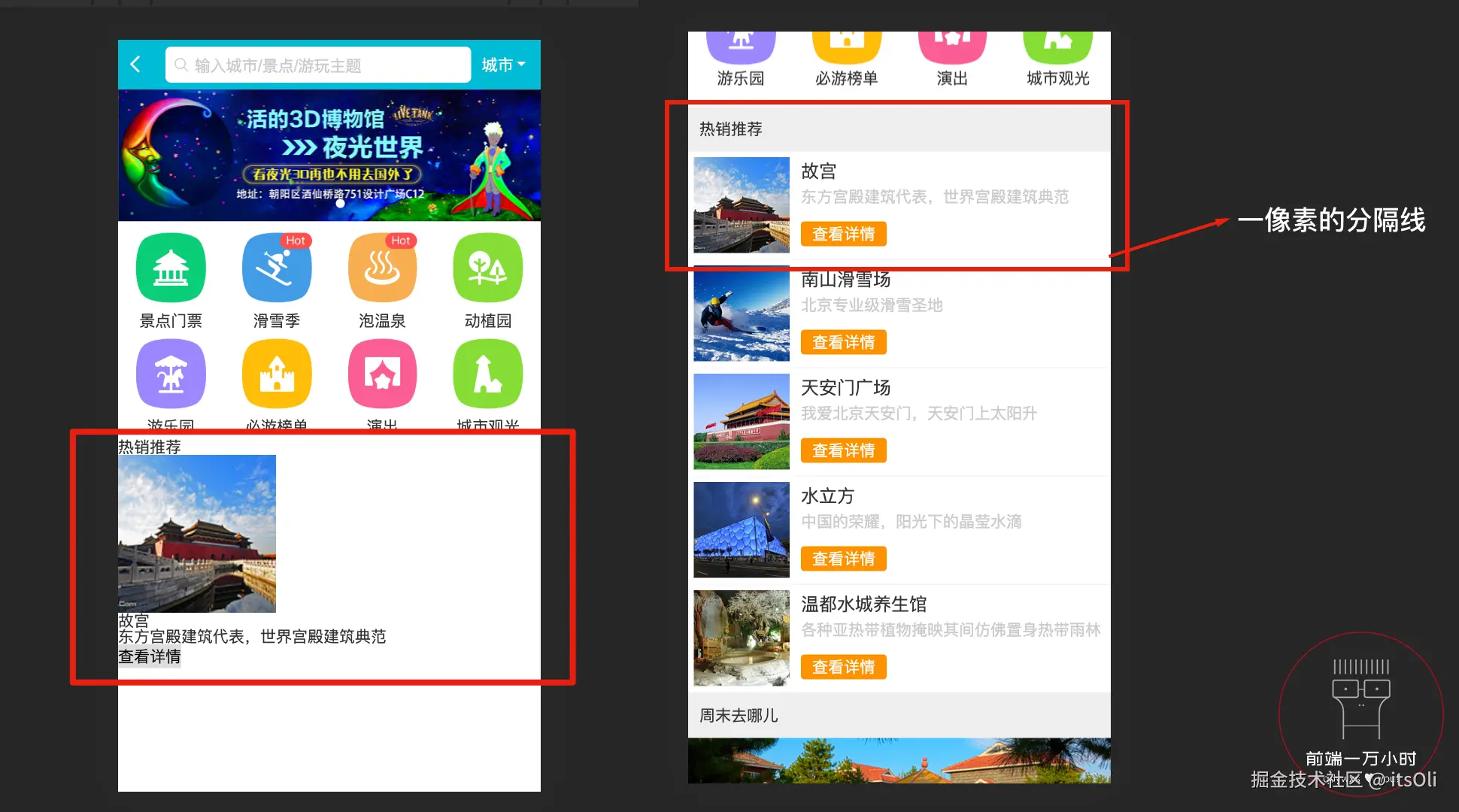Screen dimensions: 1459x812
Task: Open the 城市观光 city sightseeing icon
Action: (487, 374)
